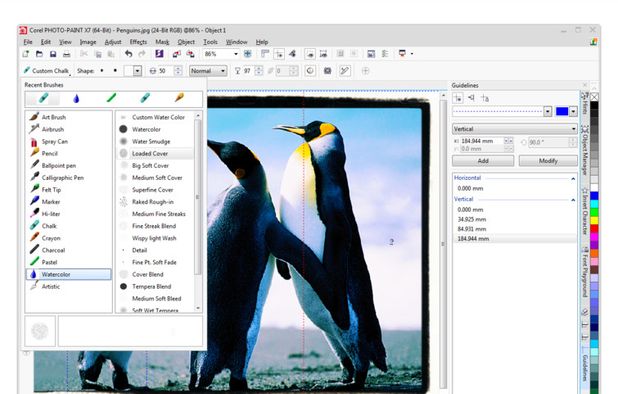This screenshot has width=618, height=394.
Task: Select the chalk brush in Recent Brushes
Action: click(x=43, y=98)
